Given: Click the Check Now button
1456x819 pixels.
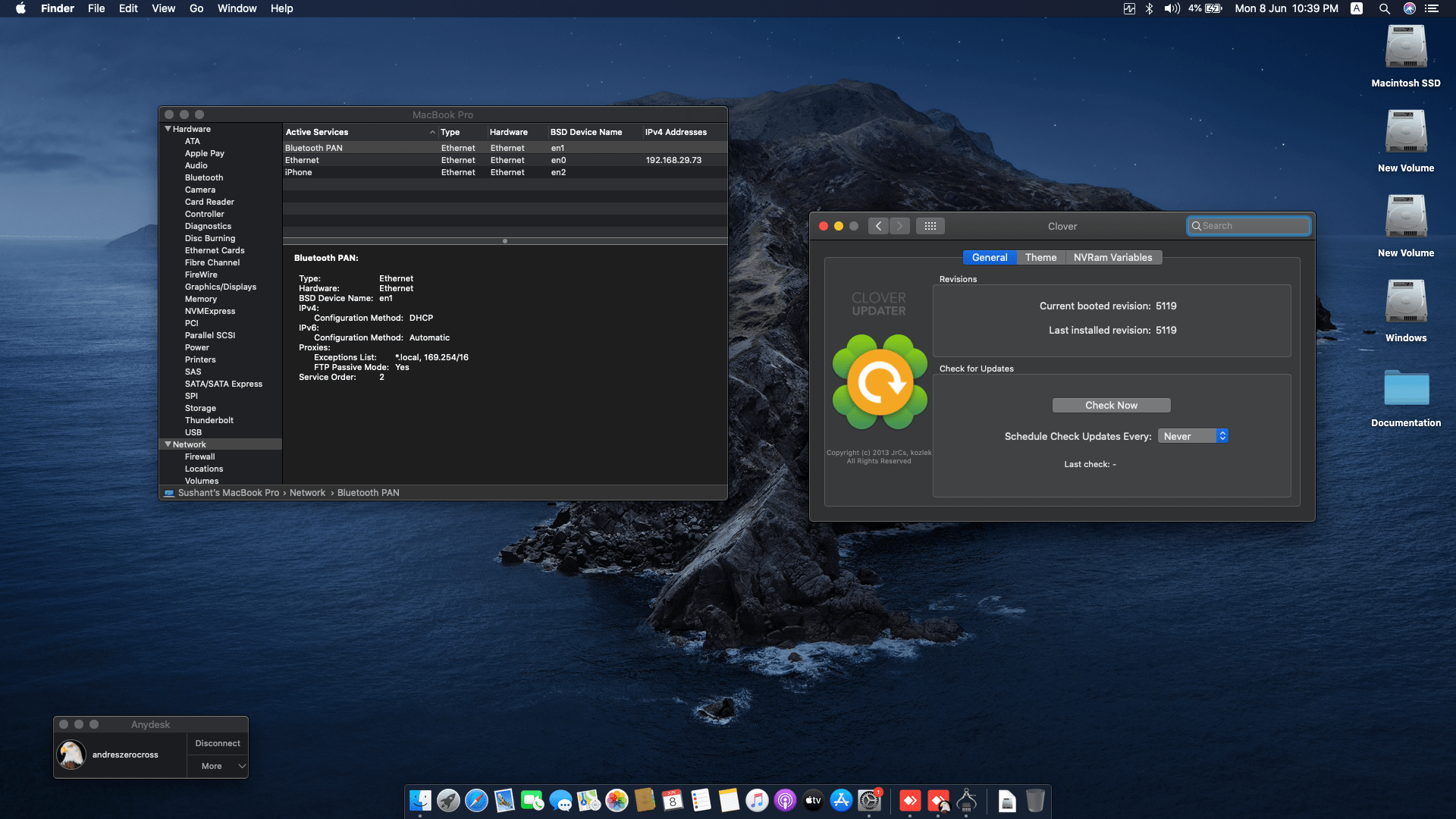Looking at the screenshot, I should [1111, 406].
